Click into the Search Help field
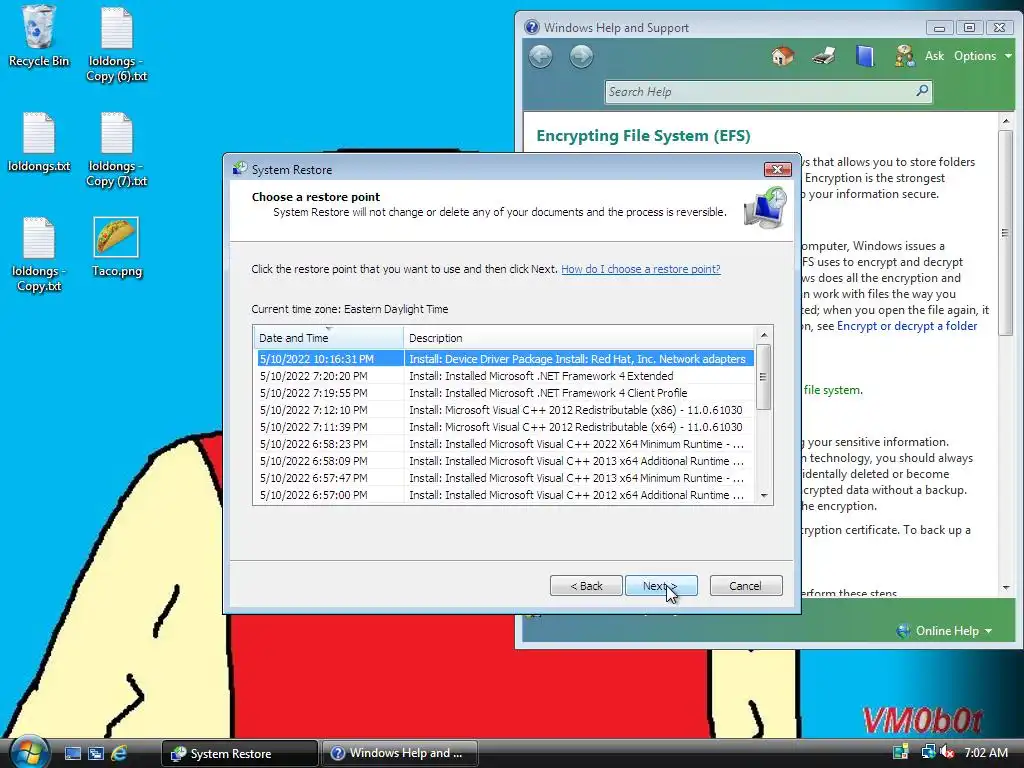This screenshot has width=1024, height=768. 758,91
